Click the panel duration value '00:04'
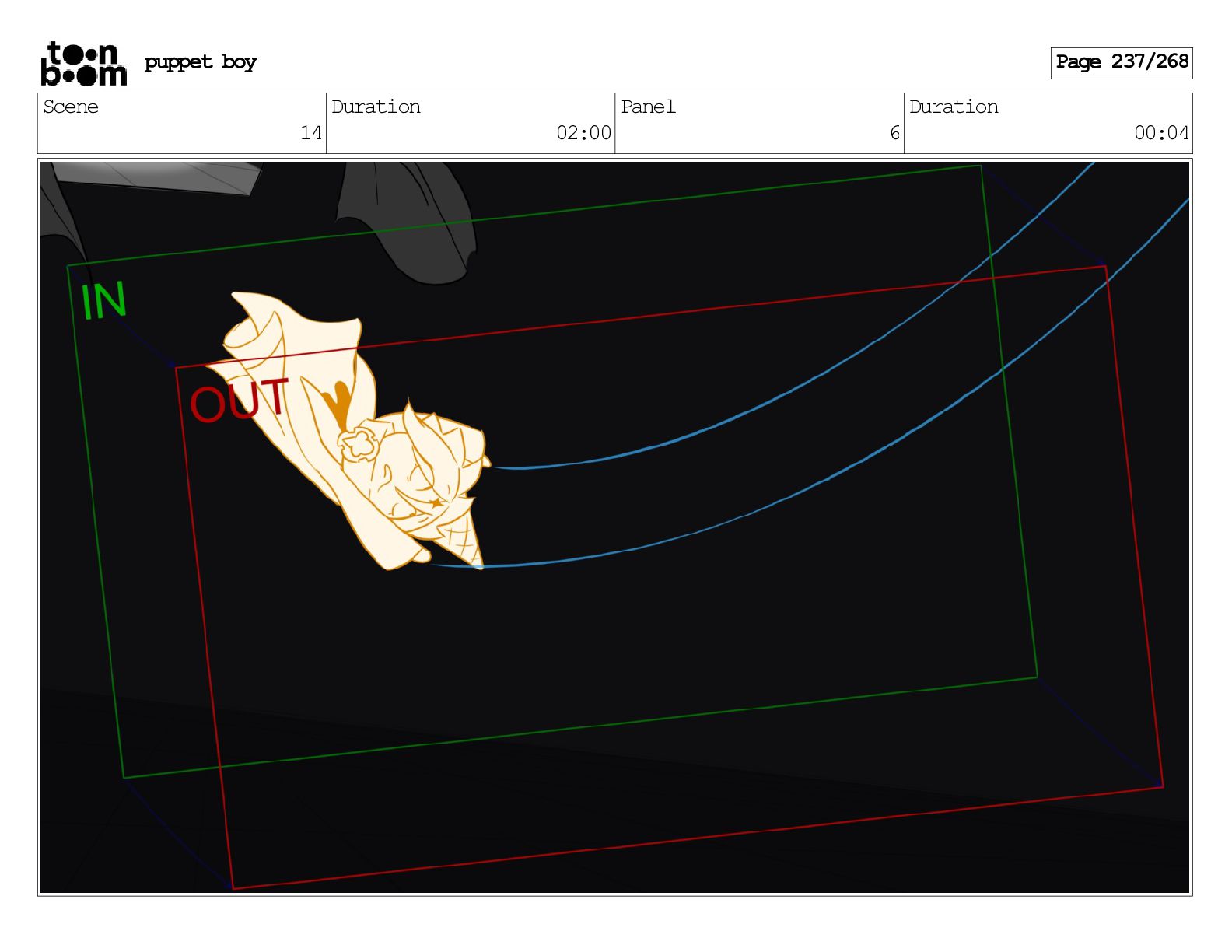 tap(1161, 133)
